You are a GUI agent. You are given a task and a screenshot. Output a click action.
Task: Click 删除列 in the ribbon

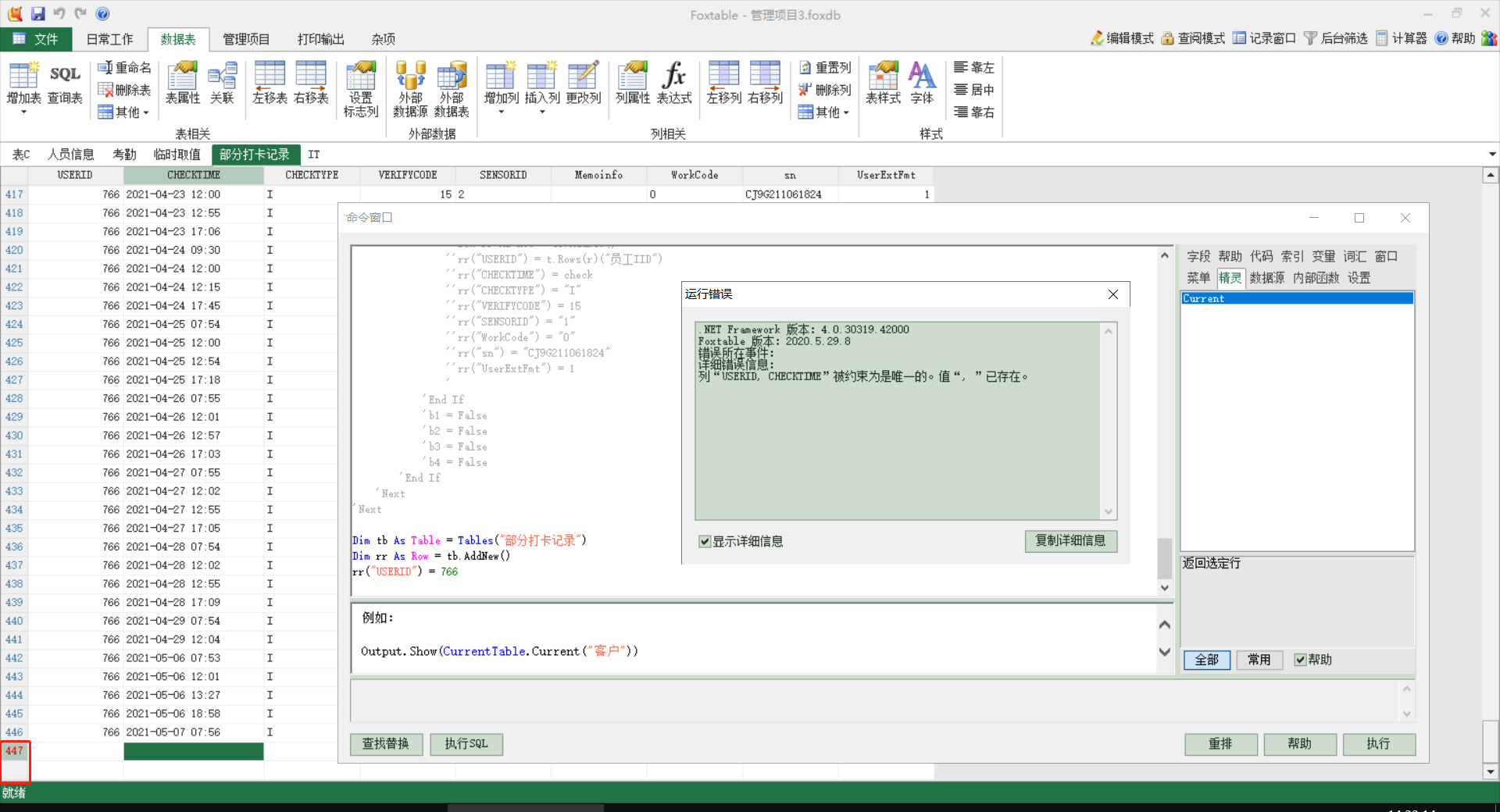(x=825, y=90)
